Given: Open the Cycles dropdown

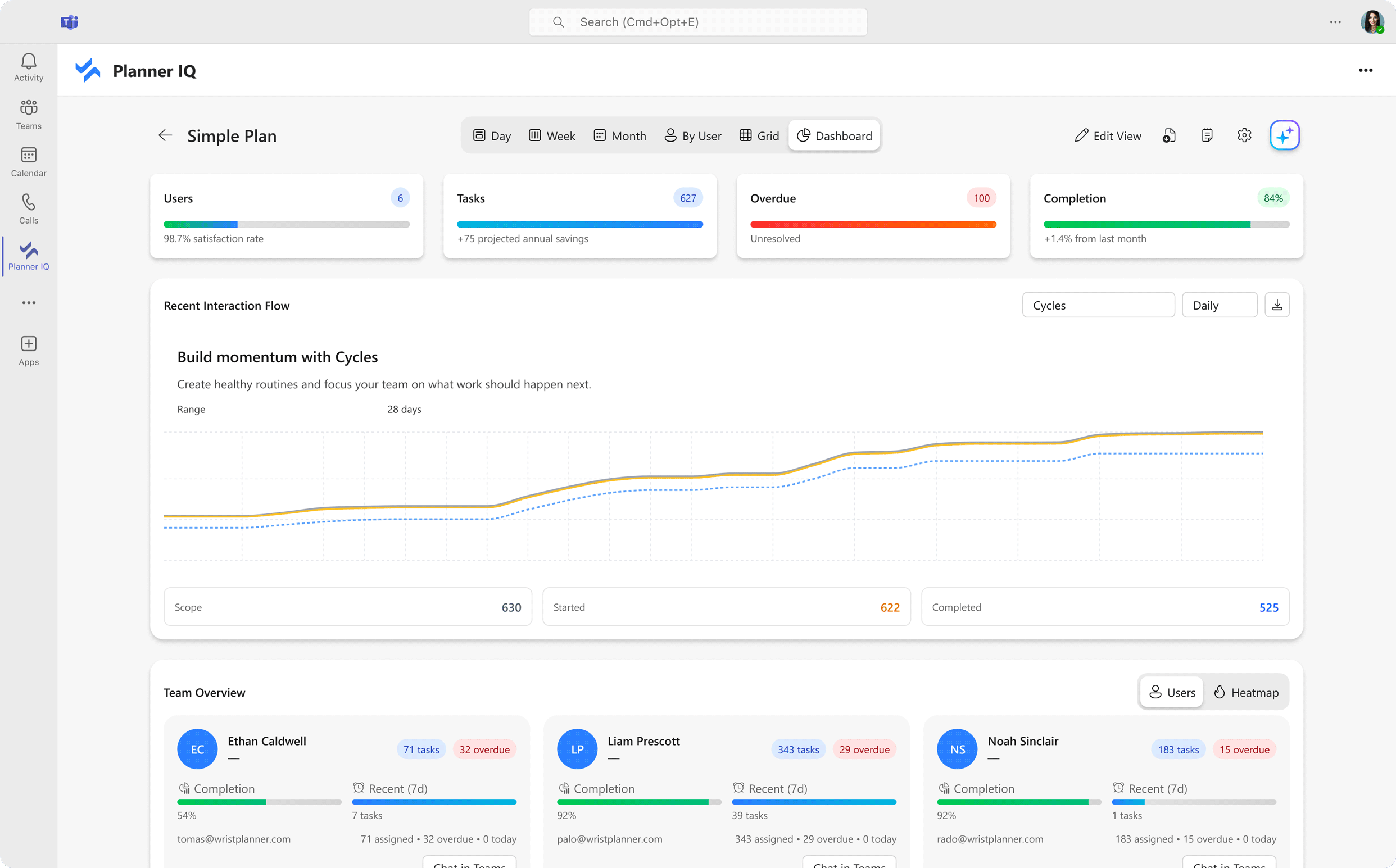Looking at the screenshot, I should click(1098, 305).
